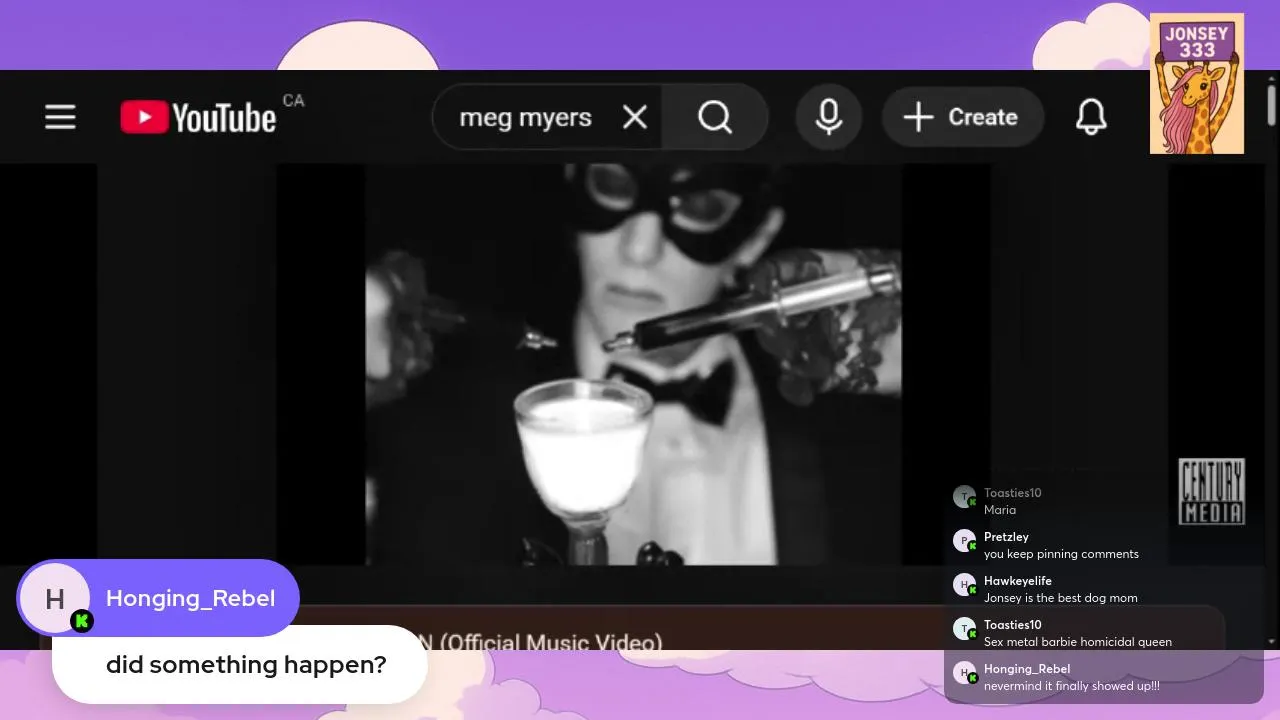The image size is (1280, 720).
Task: Click Hawkeyelife's username in chat
Action: [1017, 581]
